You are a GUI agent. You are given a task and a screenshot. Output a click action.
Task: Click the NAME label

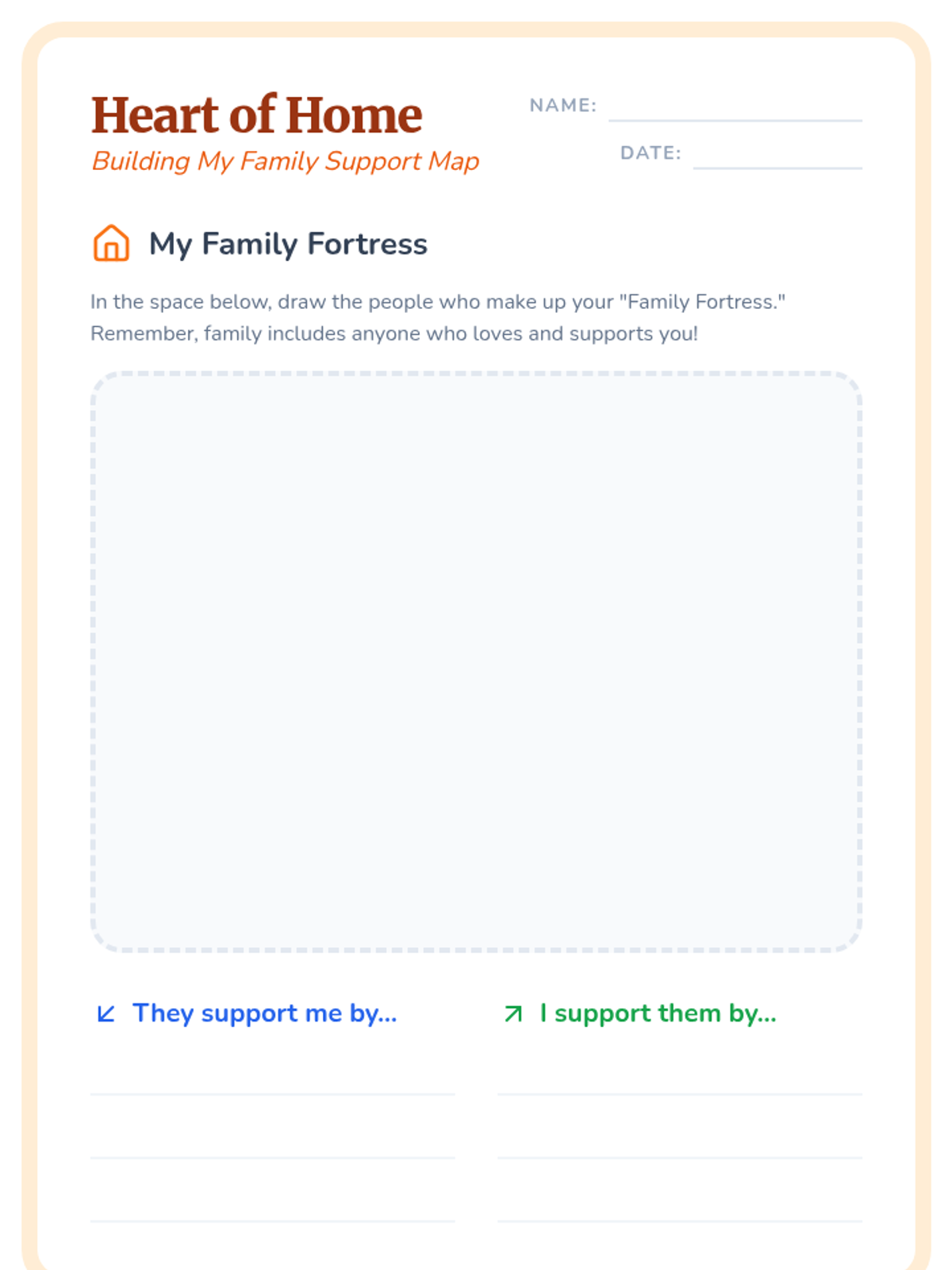coord(562,106)
